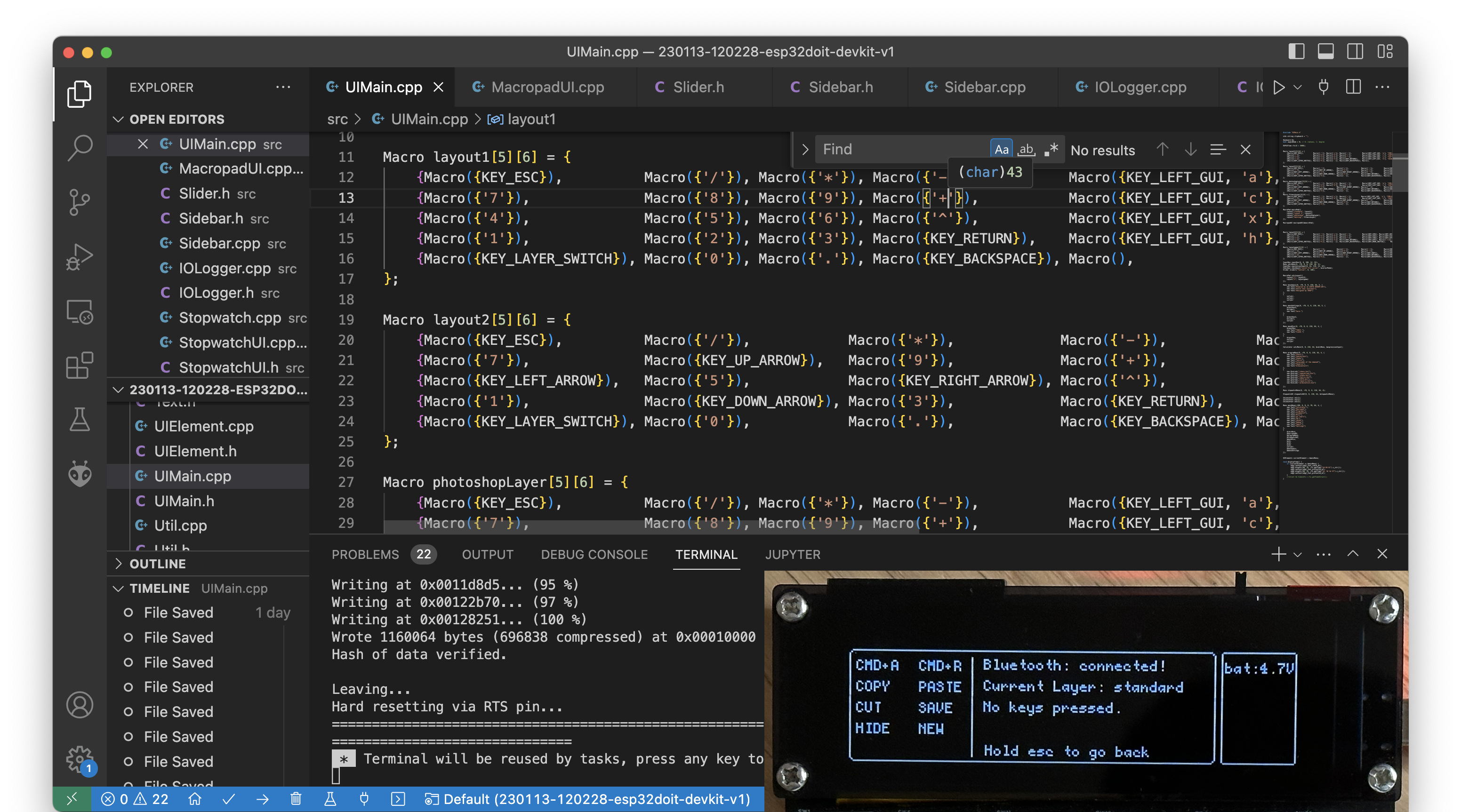Open the Testing flask view
The height and width of the screenshot is (812, 1461).
click(x=80, y=420)
